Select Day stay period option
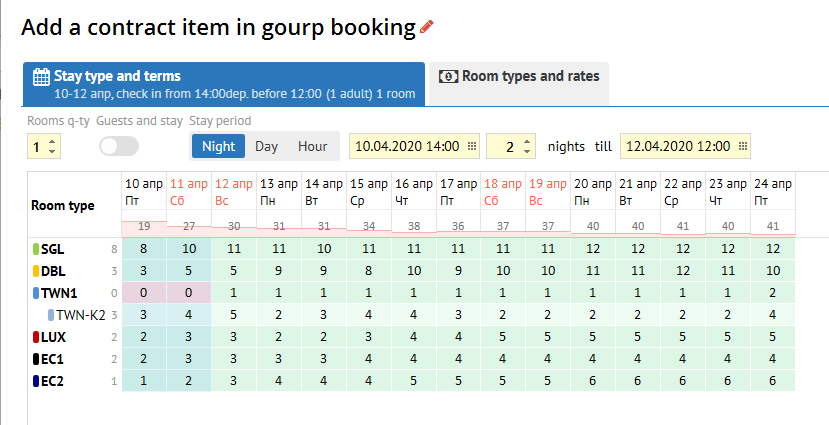Viewport: 829px width, 425px height. (x=266, y=146)
